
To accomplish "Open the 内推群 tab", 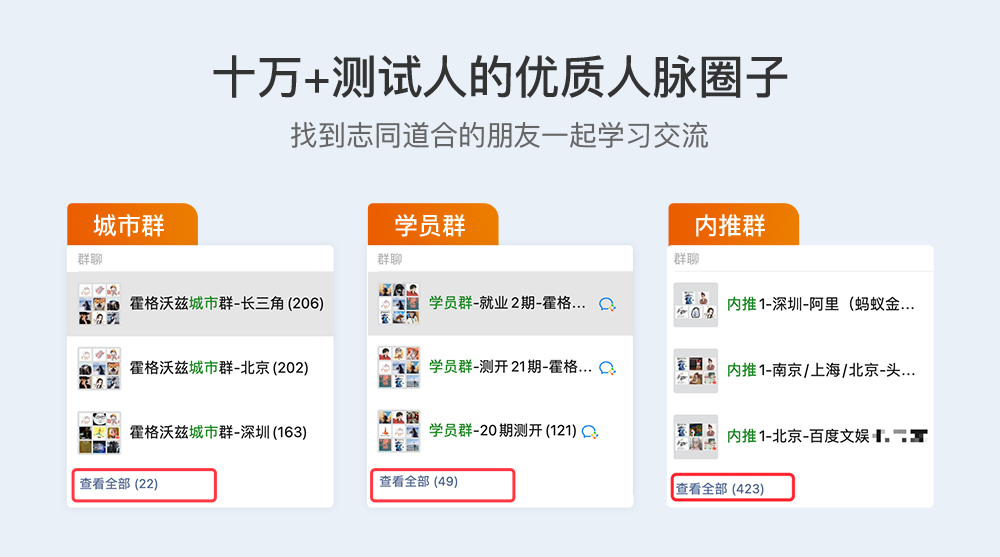I will point(731,225).
